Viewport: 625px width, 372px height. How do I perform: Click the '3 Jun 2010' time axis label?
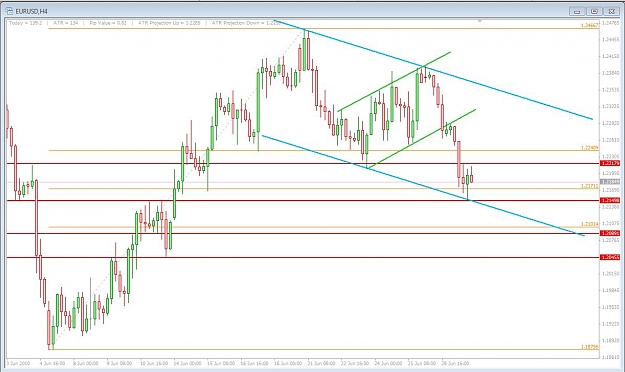18,364
